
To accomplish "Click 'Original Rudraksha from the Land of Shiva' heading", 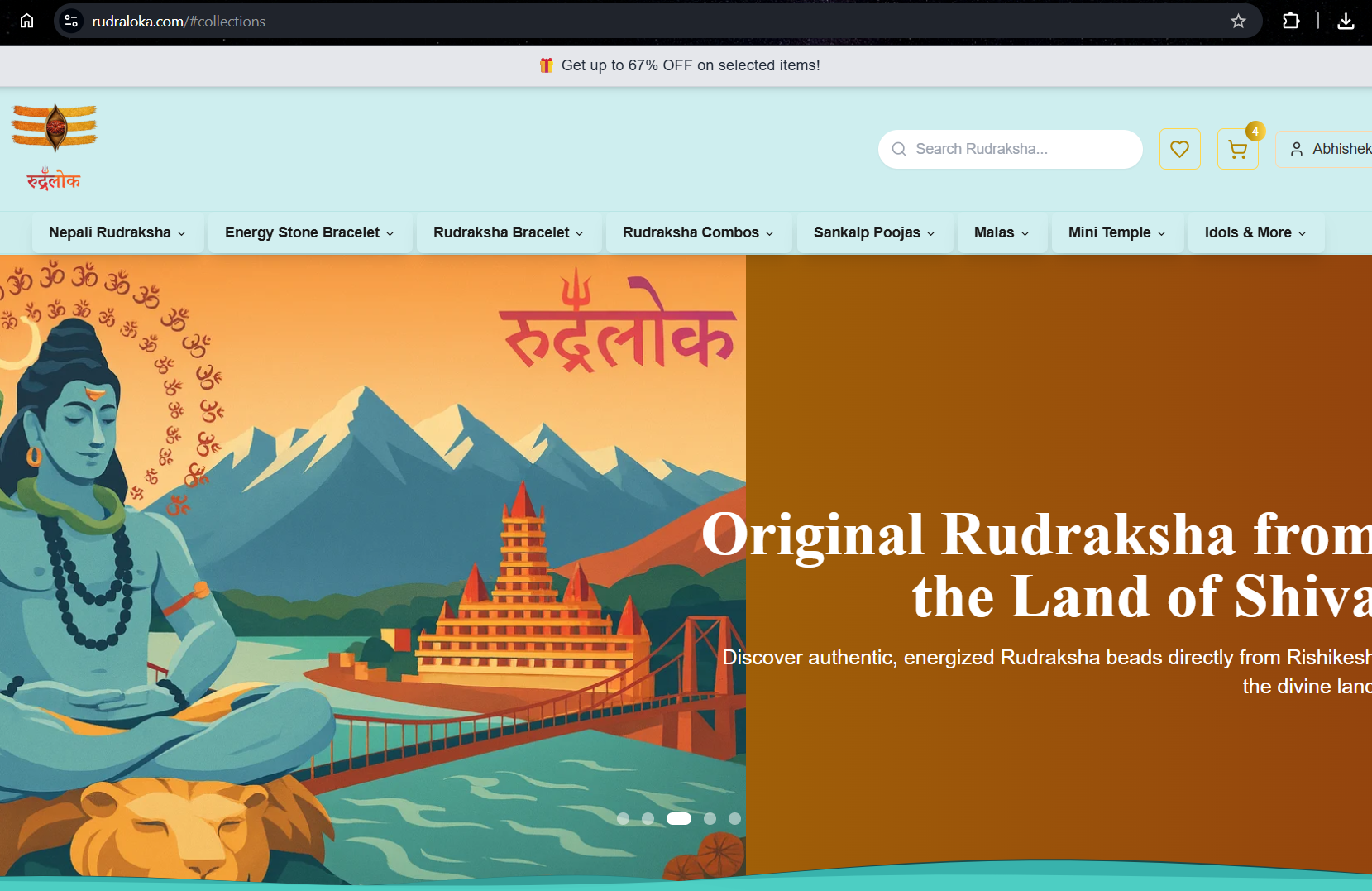I will click(x=1036, y=565).
